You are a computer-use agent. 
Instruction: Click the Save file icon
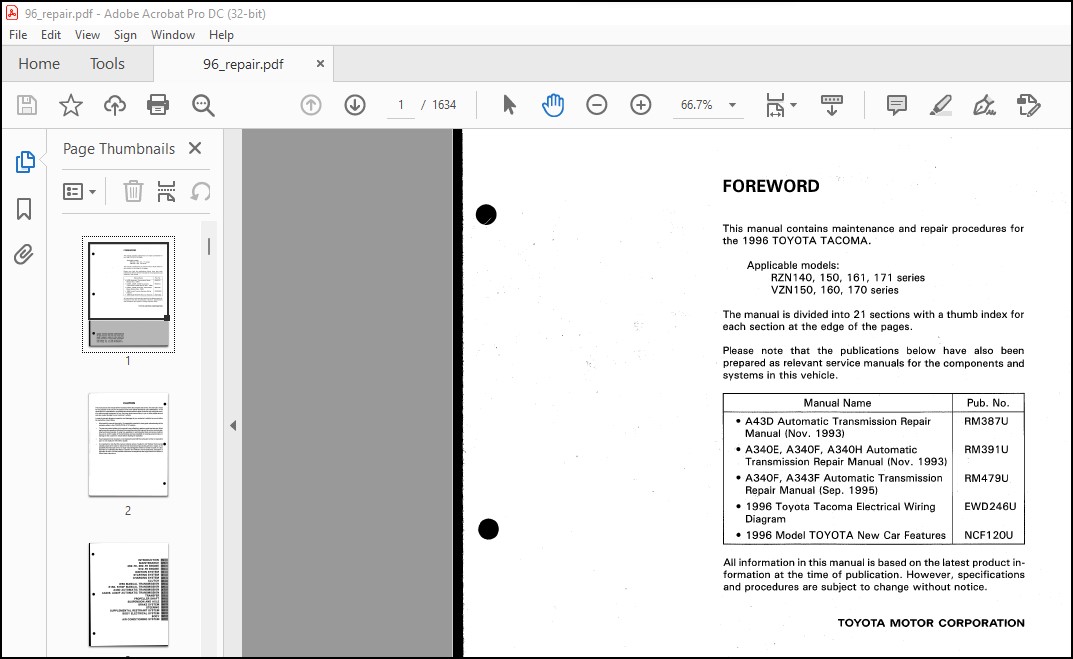[27, 105]
